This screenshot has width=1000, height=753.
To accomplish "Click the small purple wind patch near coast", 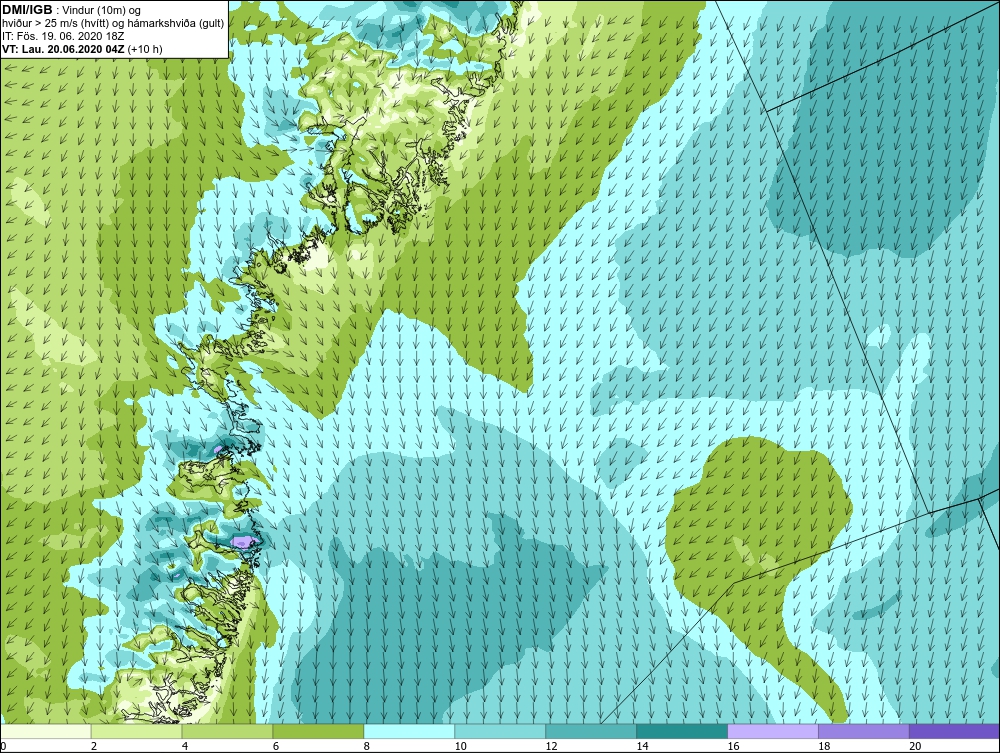I will pos(218,450).
